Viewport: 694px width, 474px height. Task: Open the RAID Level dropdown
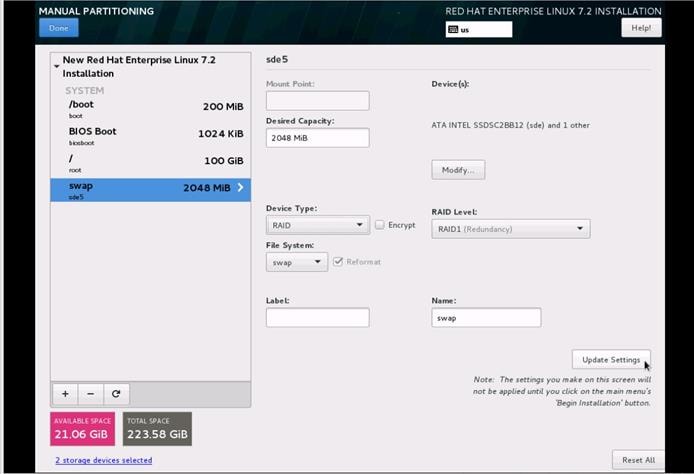pyautogui.click(x=511, y=229)
